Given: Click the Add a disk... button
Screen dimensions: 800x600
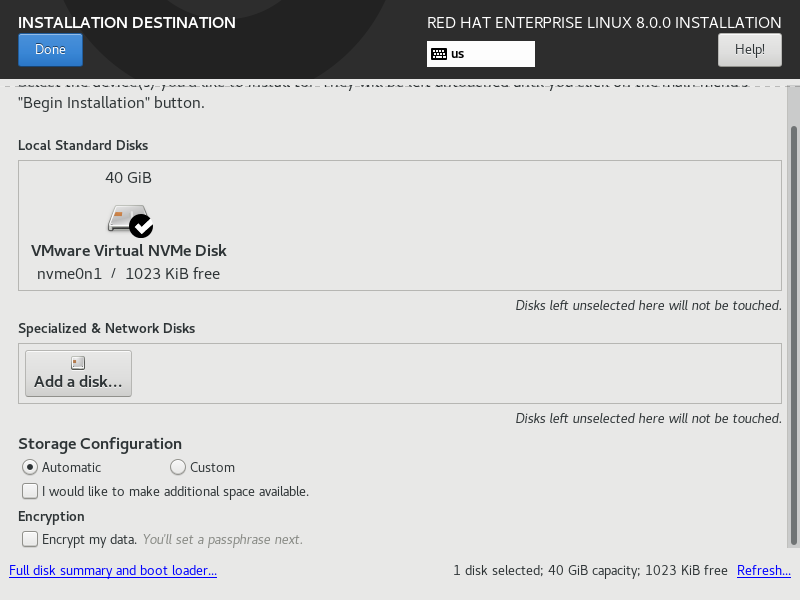Looking at the screenshot, I should 79,373.
